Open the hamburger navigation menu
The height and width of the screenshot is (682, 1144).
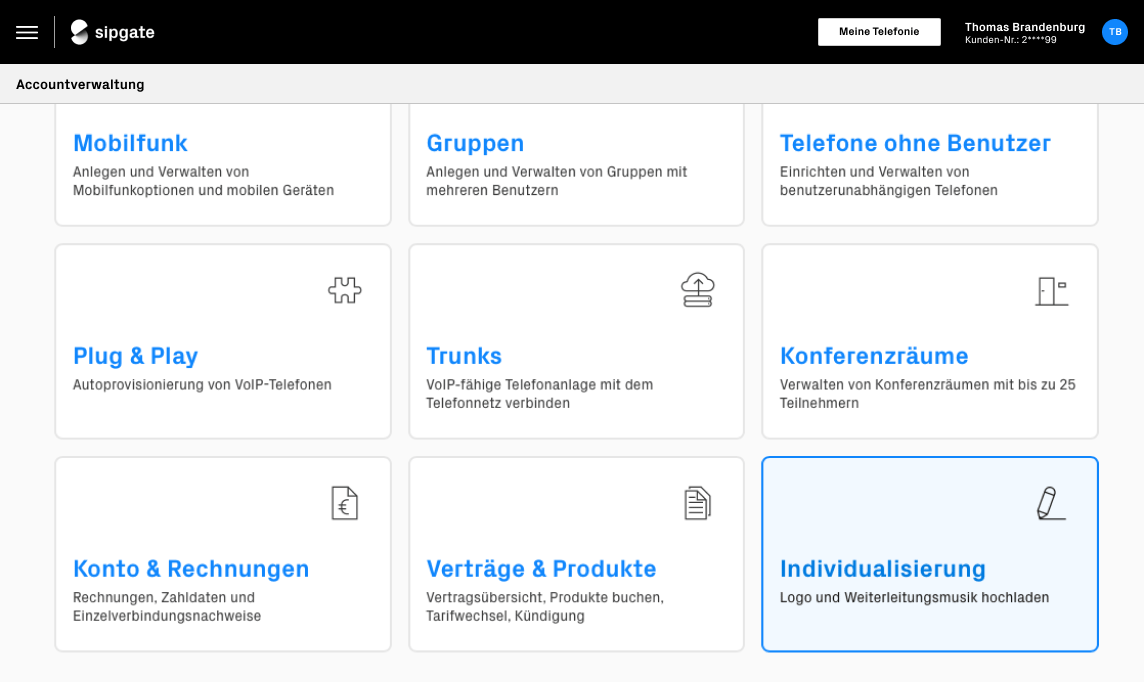pos(27,32)
